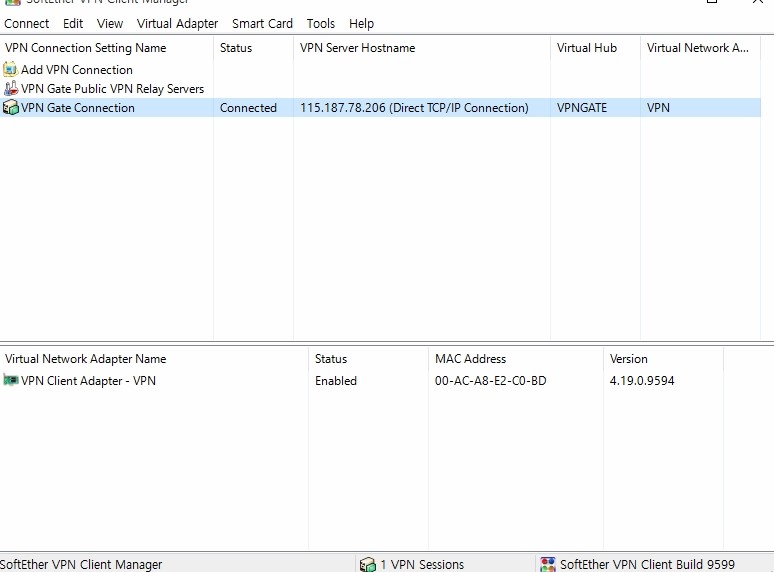The image size is (774, 572).
Task: Click the VPN Sessions status bar icon
Action: click(368, 564)
